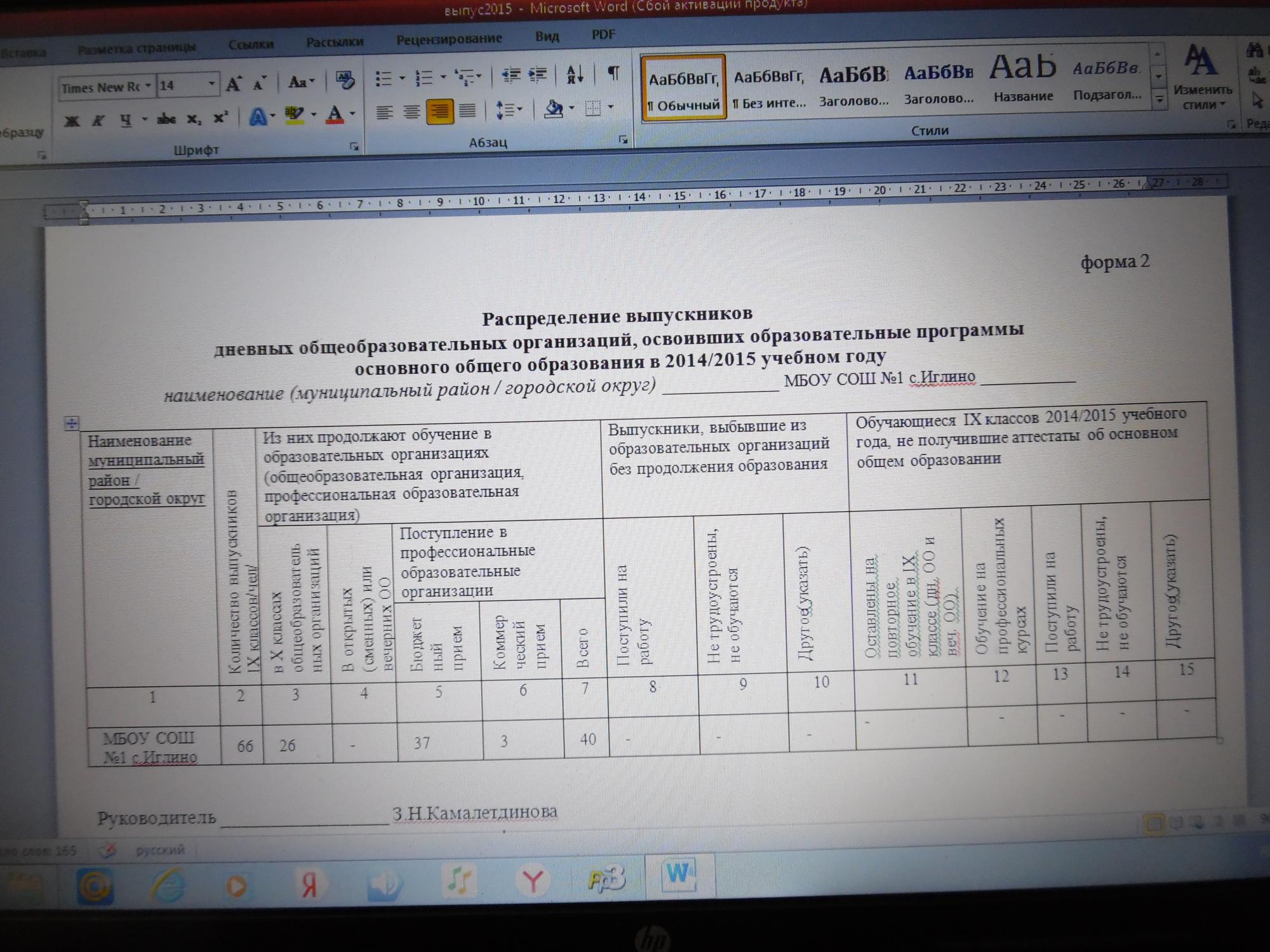Open Yandex browser from the taskbar
The image size is (1270, 952).
point(532,881)
